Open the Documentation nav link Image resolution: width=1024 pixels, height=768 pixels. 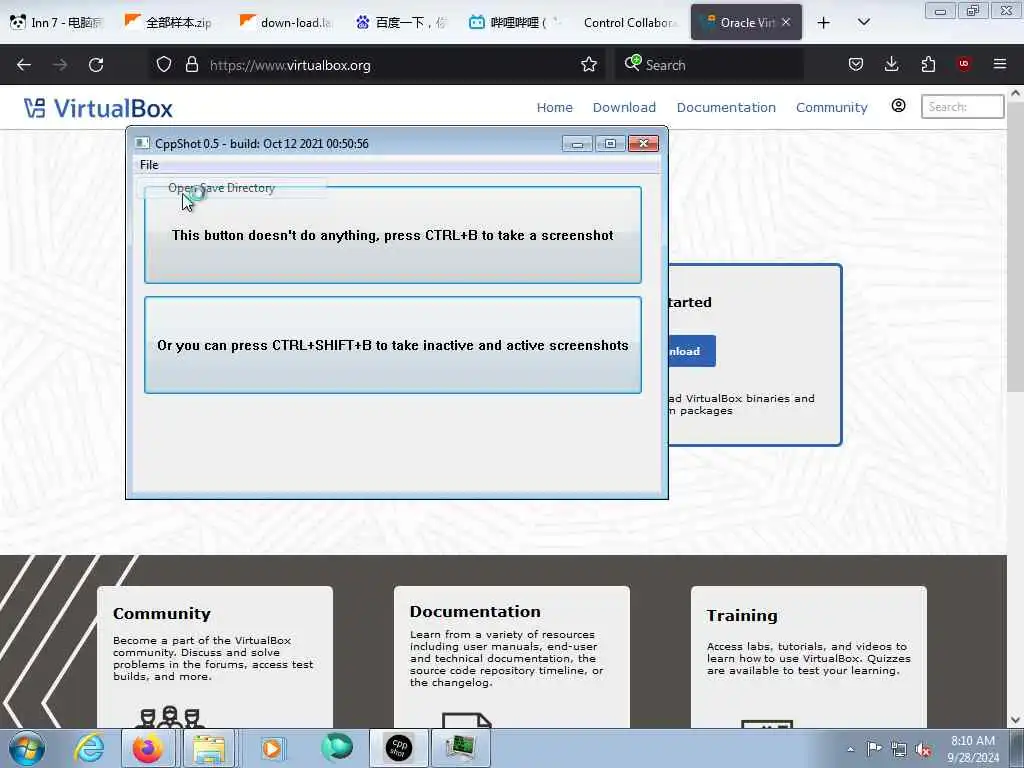click(x=726, y=107)
